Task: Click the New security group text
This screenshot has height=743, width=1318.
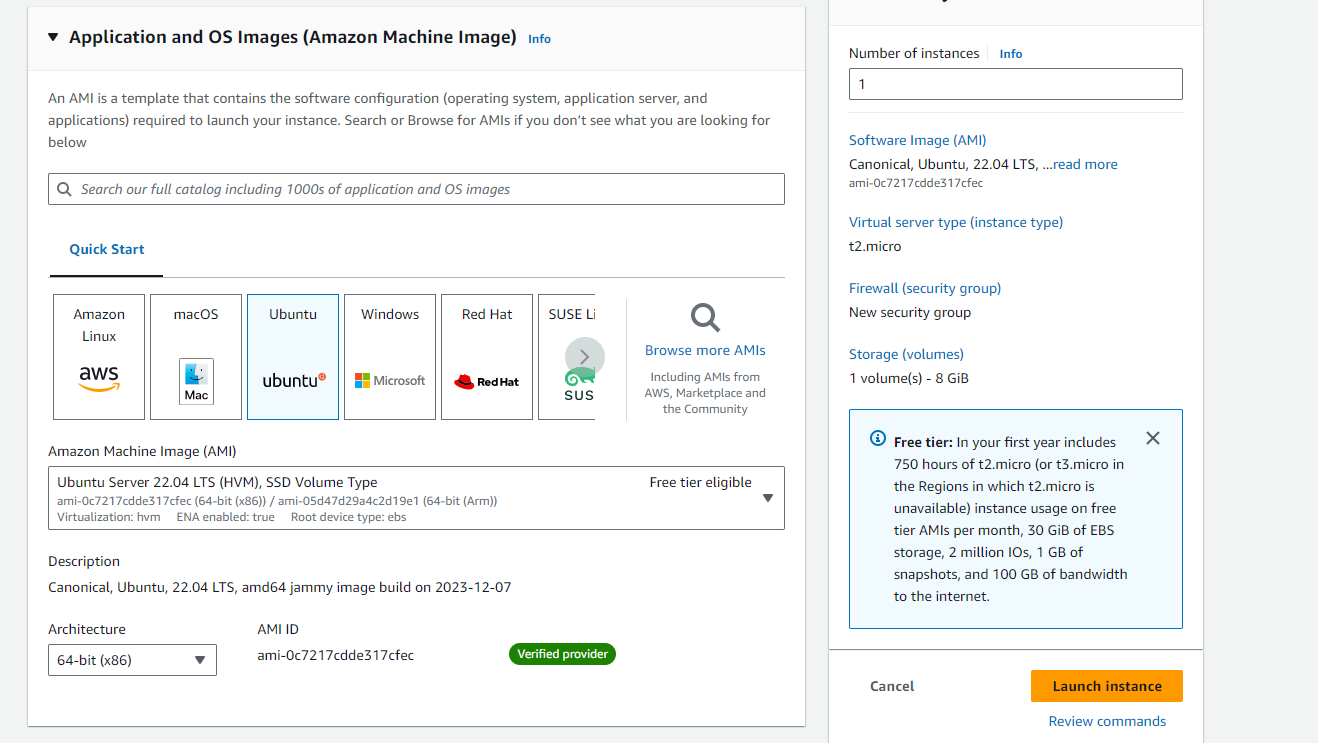Action: click(x=910, y=312)
